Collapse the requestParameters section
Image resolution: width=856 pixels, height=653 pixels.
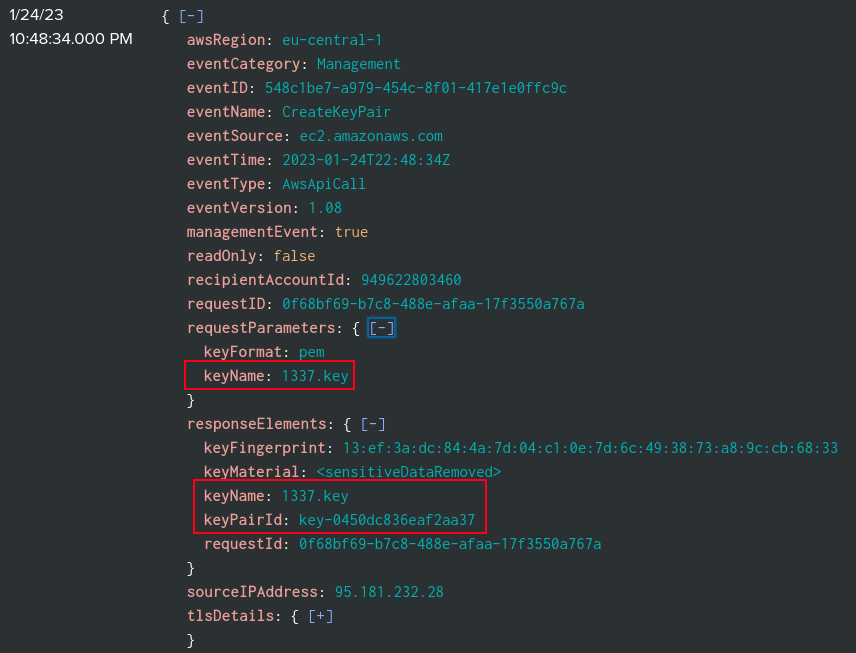tap(382, 328)
